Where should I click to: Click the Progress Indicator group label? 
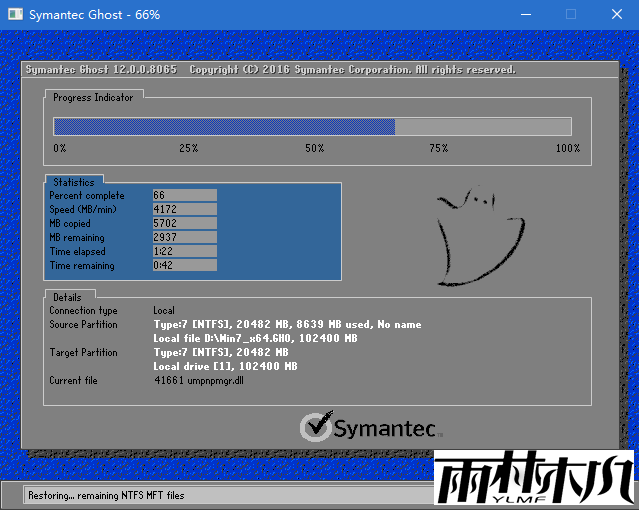92,97
